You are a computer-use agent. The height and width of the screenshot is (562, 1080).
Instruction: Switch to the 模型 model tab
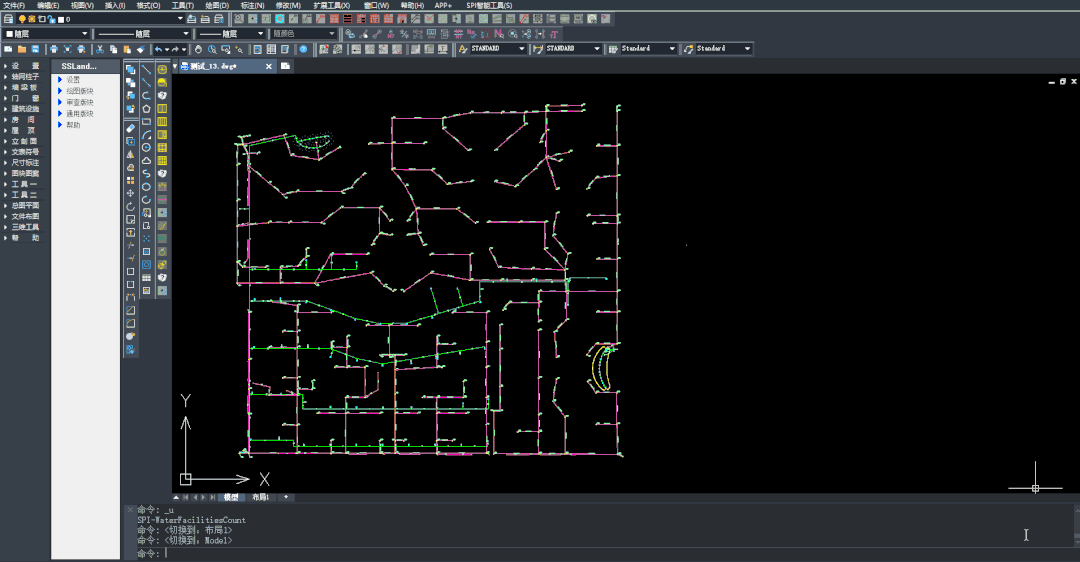231,497
